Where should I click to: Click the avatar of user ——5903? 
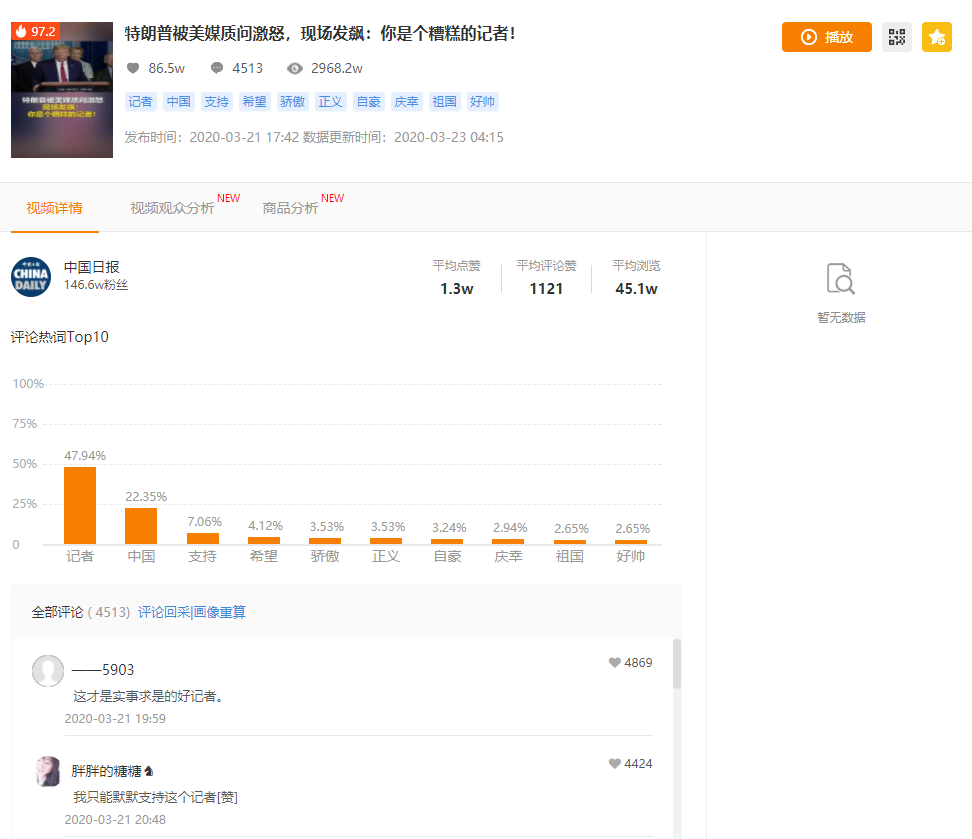click(48, 671)
